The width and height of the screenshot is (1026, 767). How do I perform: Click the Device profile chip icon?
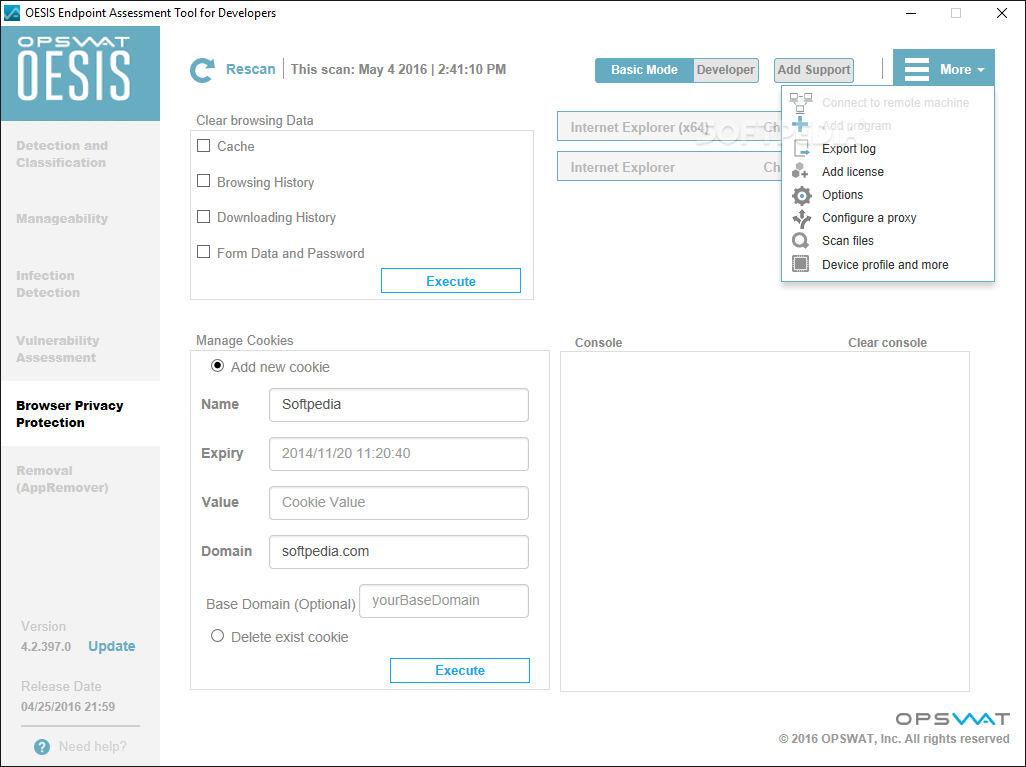pyautogui.click(x=800, y=264)
